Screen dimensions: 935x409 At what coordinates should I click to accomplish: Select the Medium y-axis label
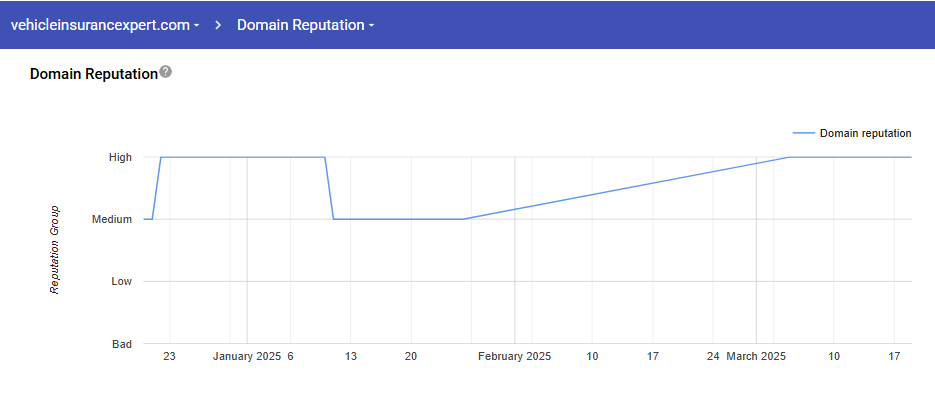[x=112, y=219]
